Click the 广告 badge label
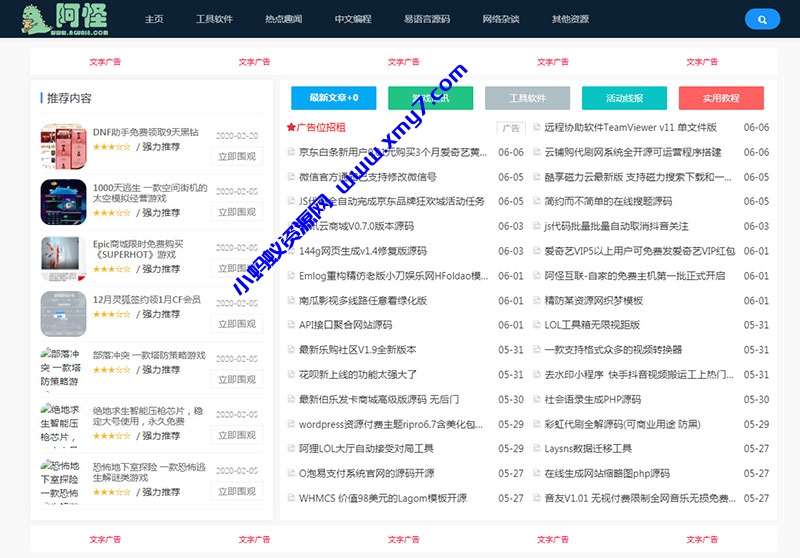This screenshot has height=558, width=800. pyautogui.click(x=511, y=128)
